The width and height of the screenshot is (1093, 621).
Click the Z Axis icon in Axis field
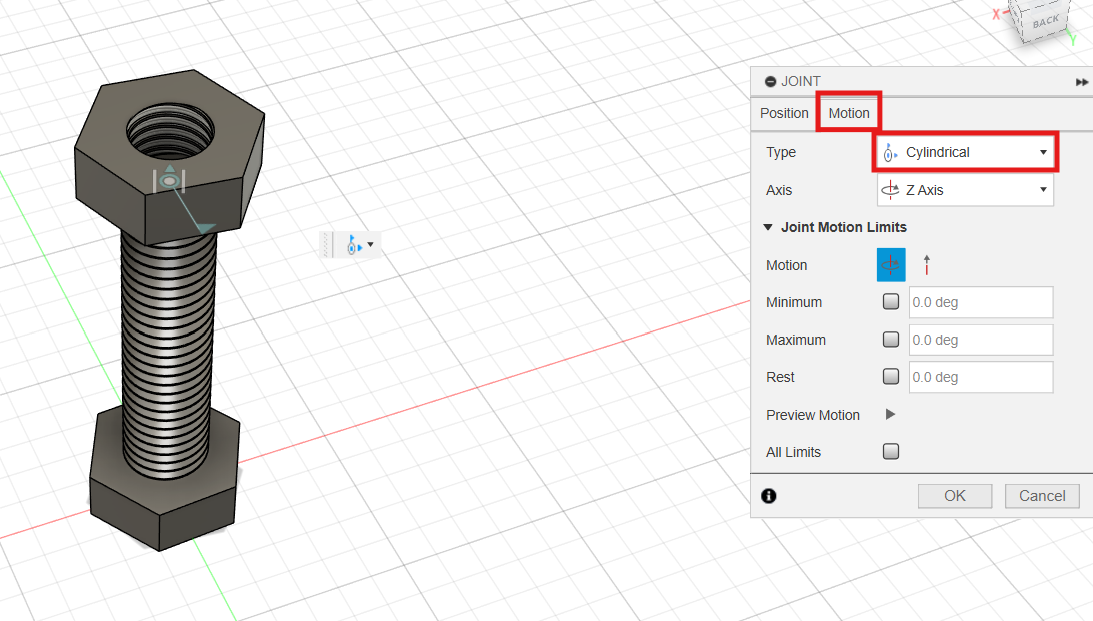pos(890,190)
